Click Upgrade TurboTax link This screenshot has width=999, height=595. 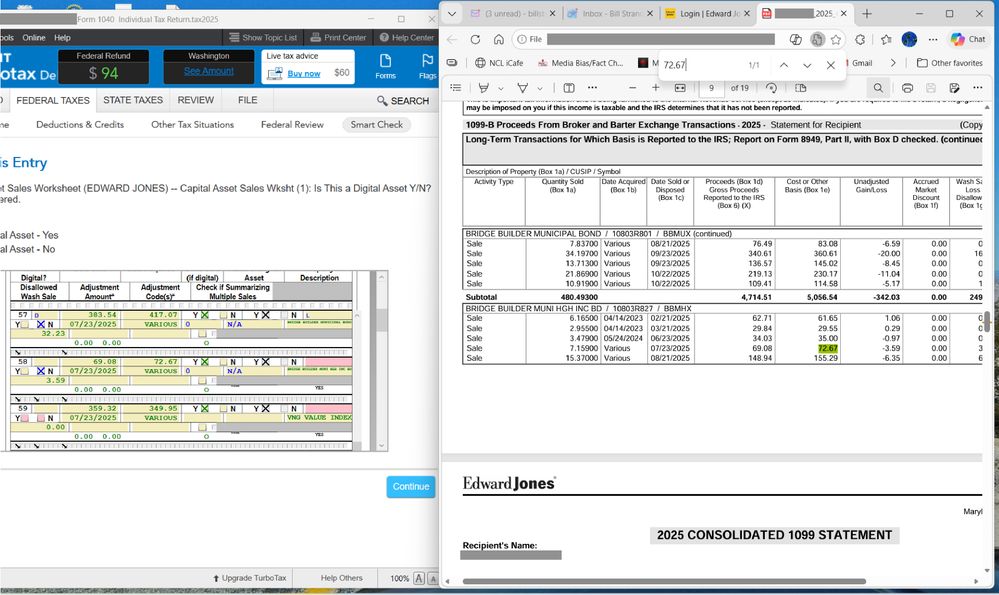(250, 578)
